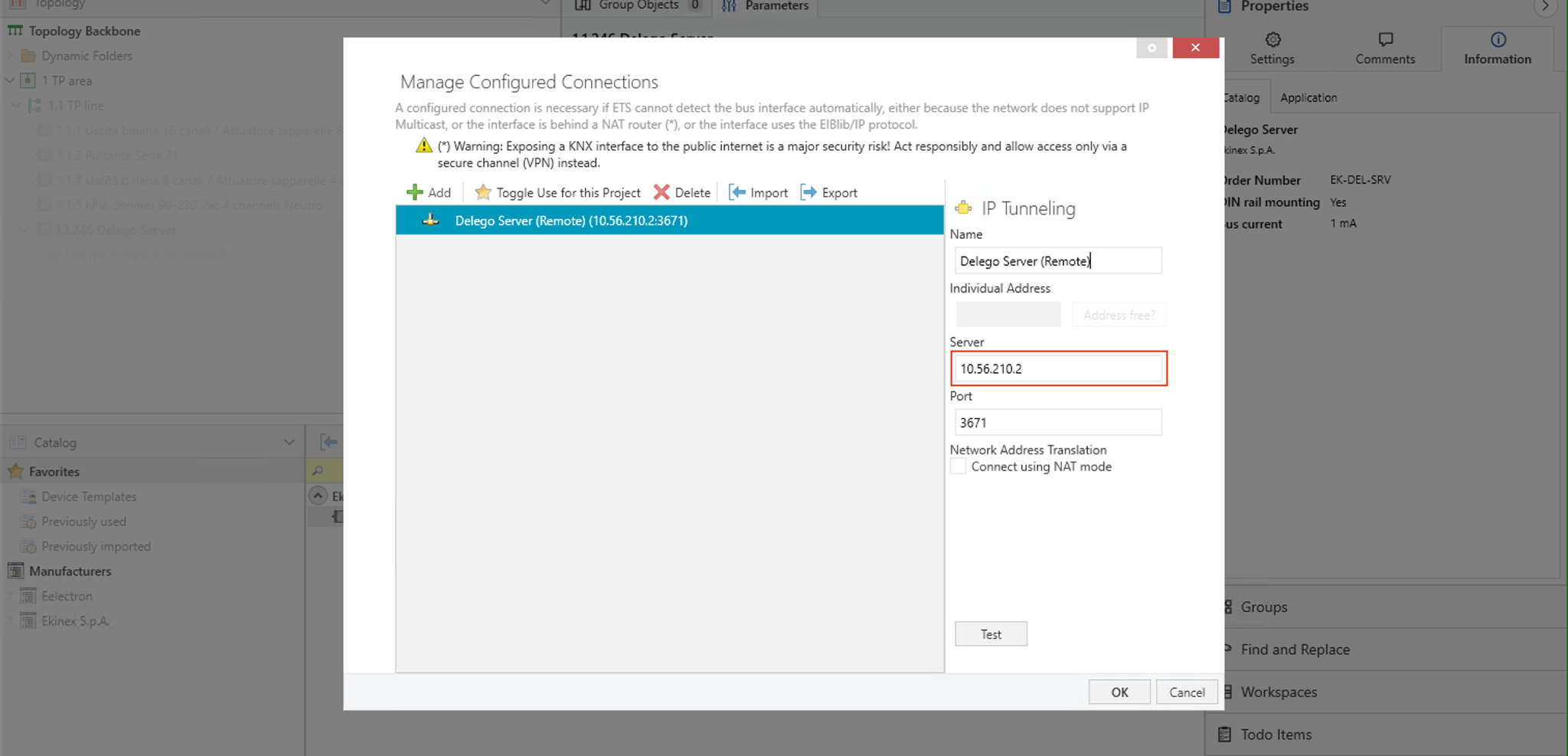
Task: Select Ekinex S.p.A. manufacturer
Action: click(76, 620)
